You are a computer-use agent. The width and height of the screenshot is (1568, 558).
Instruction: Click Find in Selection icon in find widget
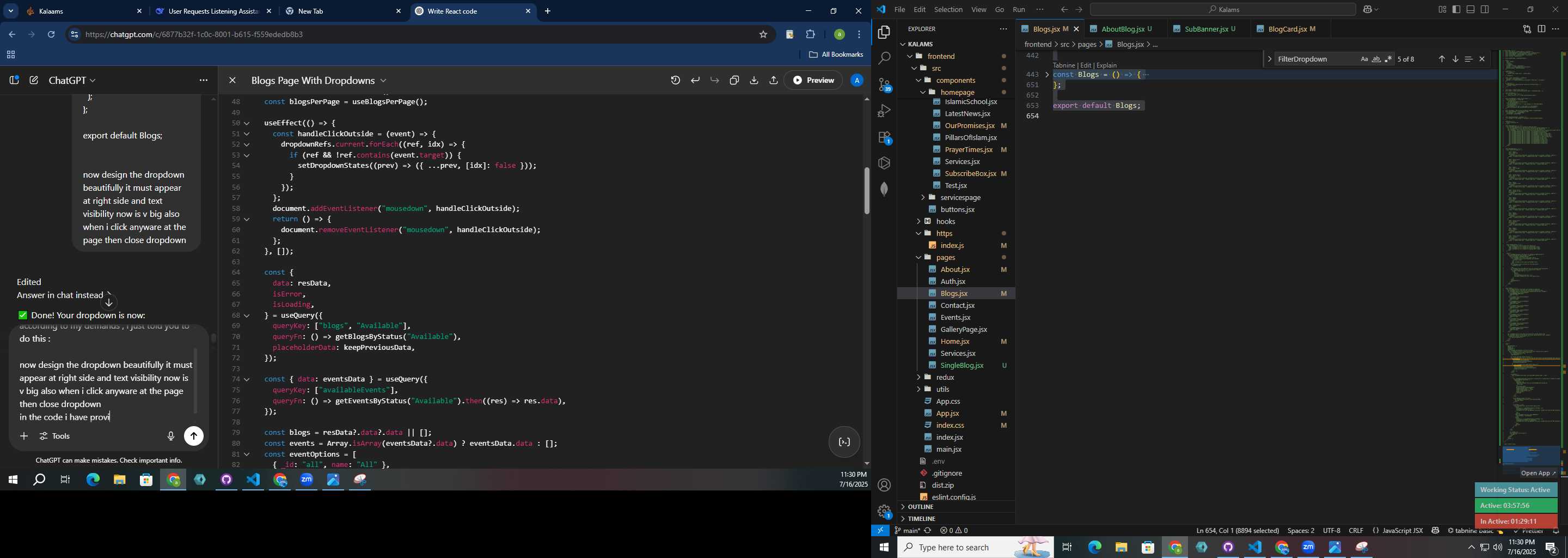coord(1468,59)
